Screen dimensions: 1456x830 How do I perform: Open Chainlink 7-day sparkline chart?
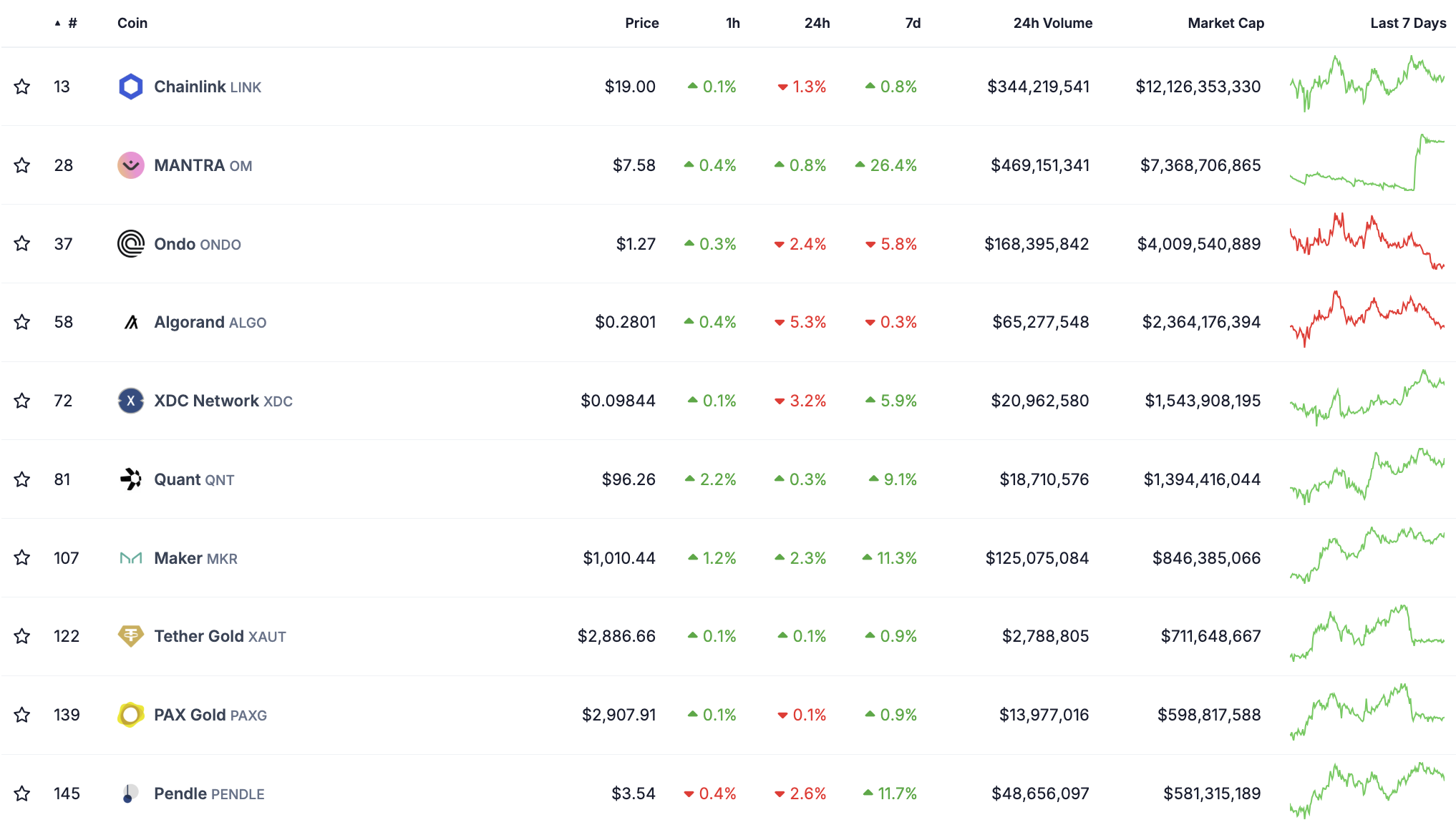point(1367,84)
